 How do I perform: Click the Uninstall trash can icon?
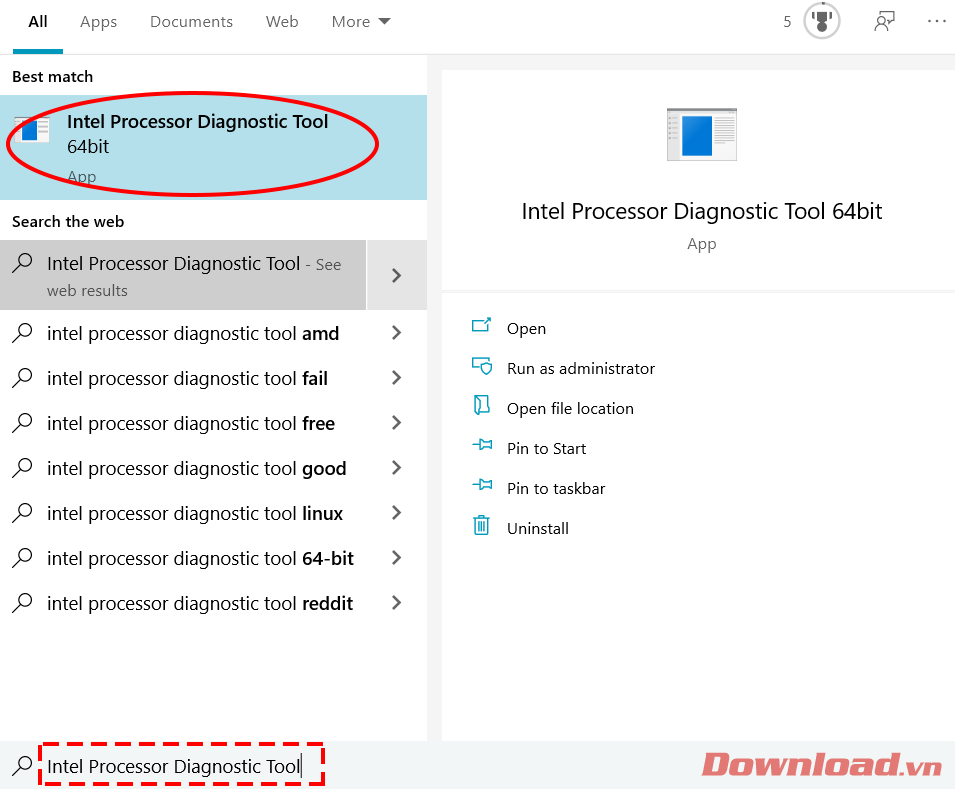pyautogui.click(x=482, y=526)
